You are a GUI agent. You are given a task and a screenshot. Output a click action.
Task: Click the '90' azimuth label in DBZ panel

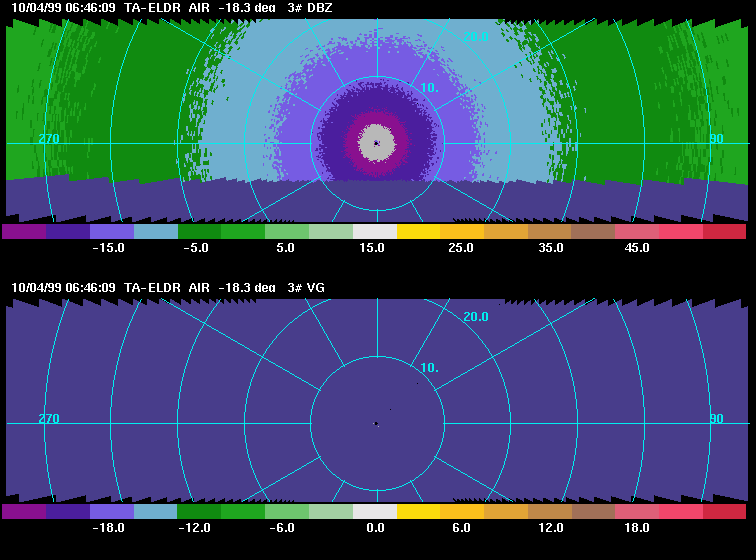tap(716, 139)
